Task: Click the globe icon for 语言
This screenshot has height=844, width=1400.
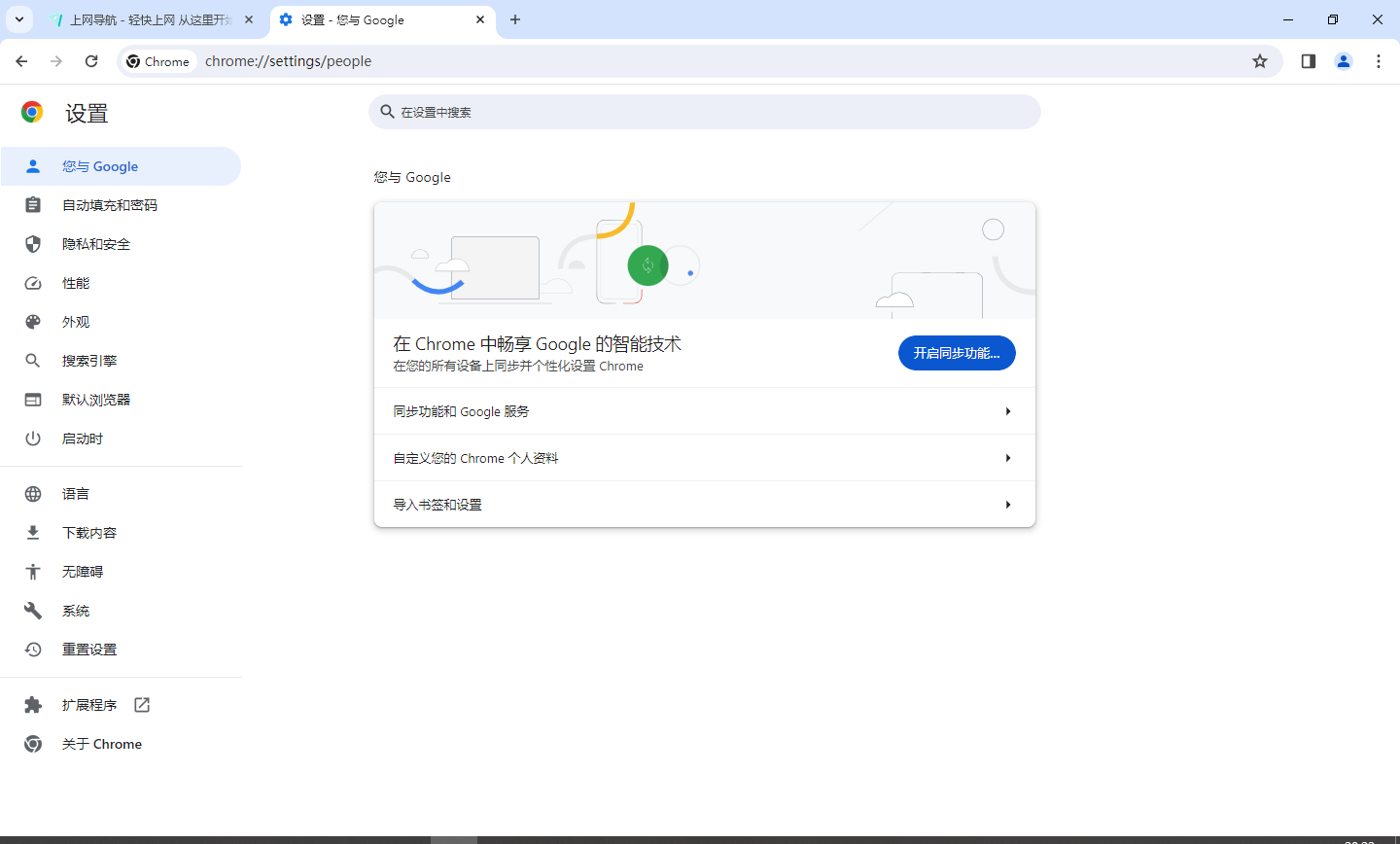Action: (x=33, y=494)
